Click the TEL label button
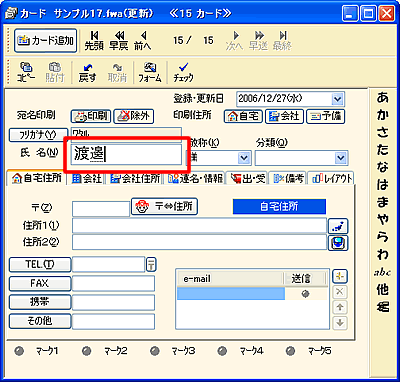 [40, 265]
